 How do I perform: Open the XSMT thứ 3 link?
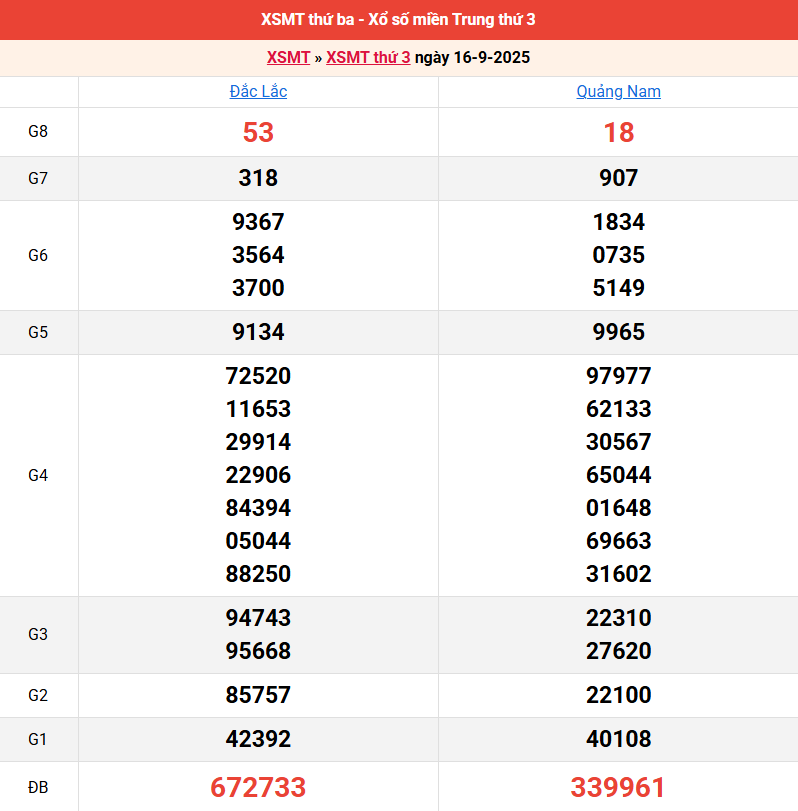pyautogui.click(x=368, y=58)
